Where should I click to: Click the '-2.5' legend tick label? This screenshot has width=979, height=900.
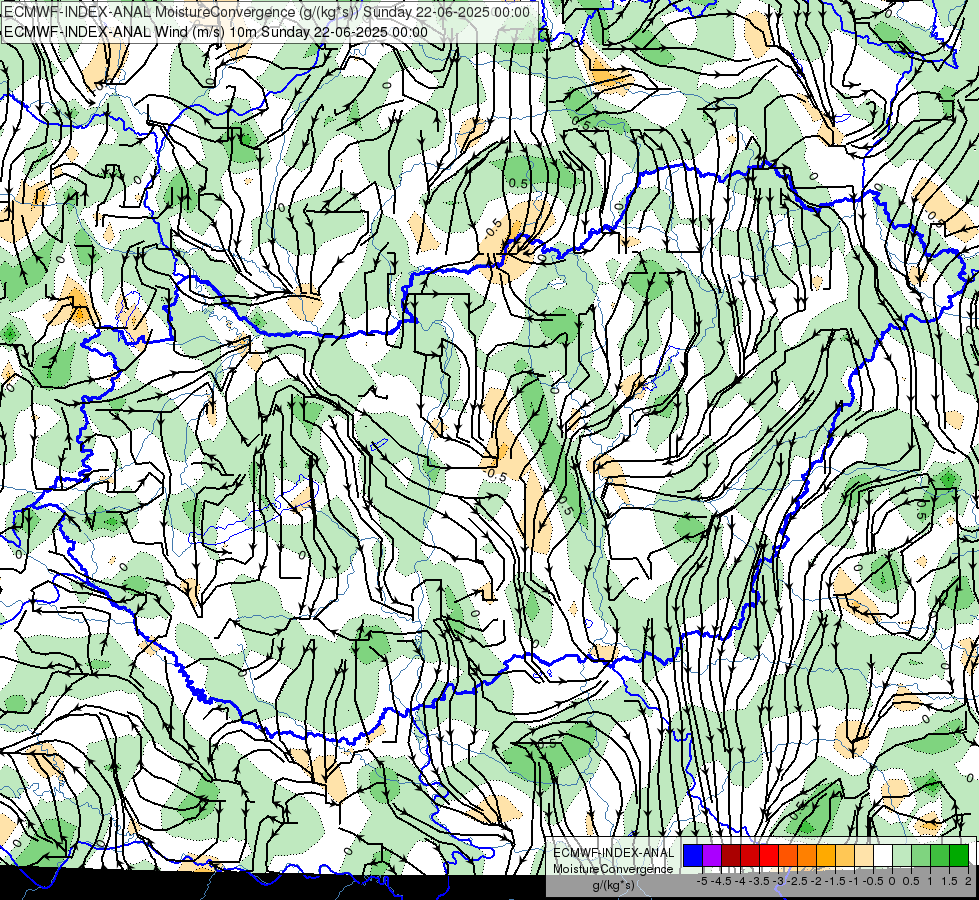tap(798, 881)
